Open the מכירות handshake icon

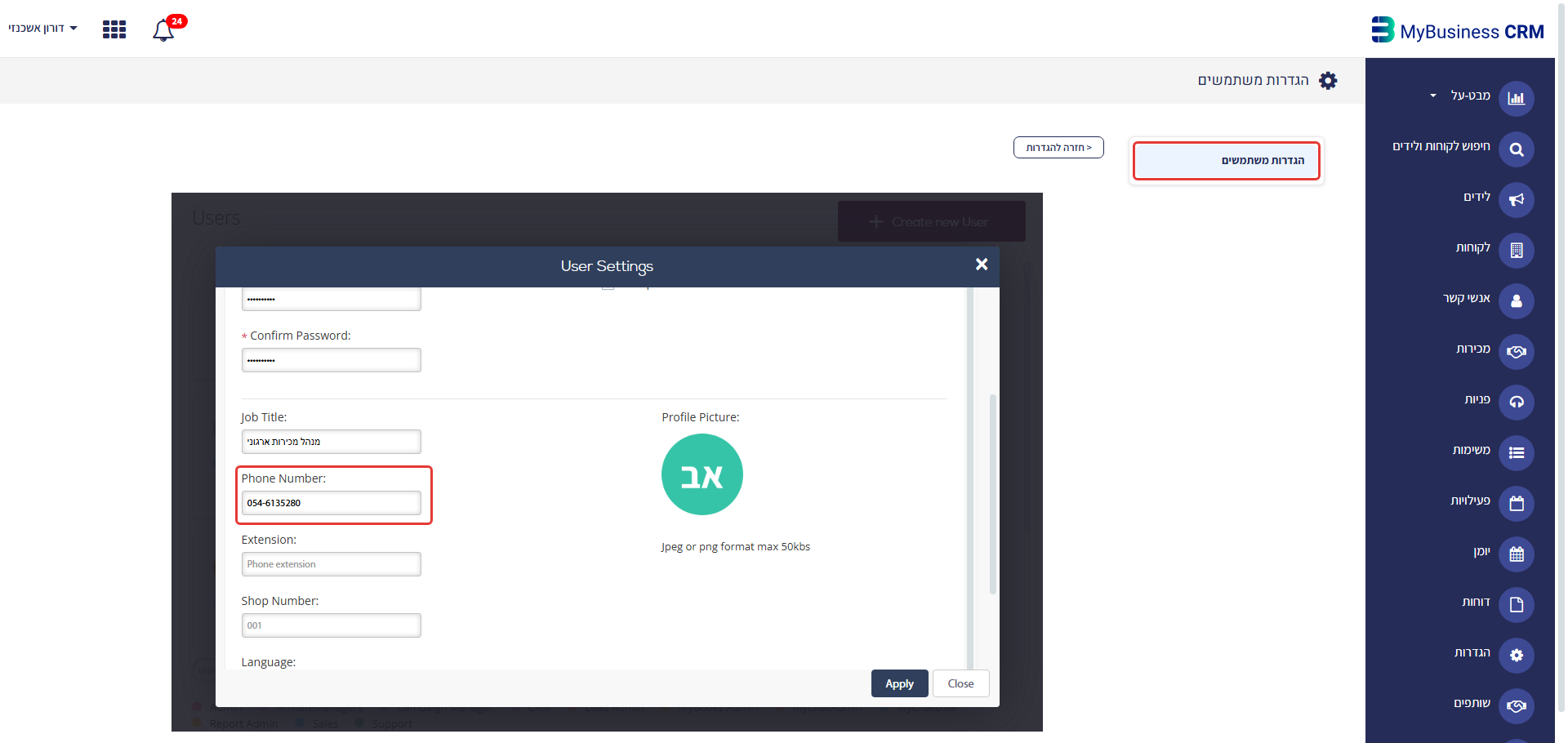click(x=1517, y=352)
